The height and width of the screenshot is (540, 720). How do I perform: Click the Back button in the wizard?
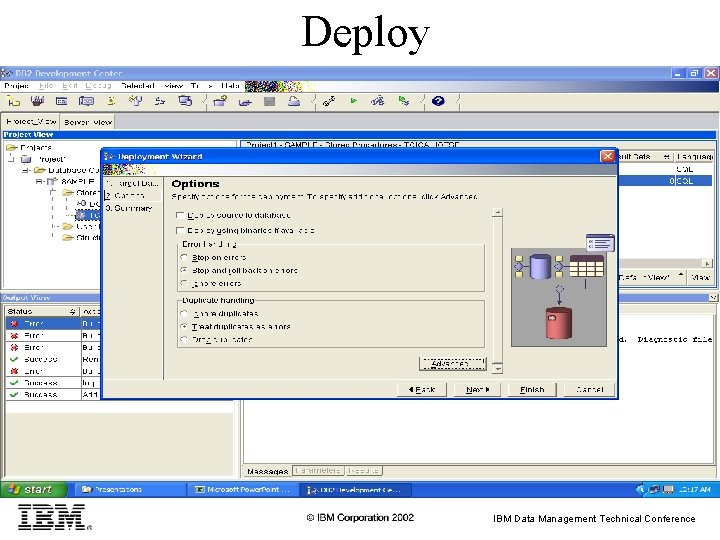pos(422,389)
